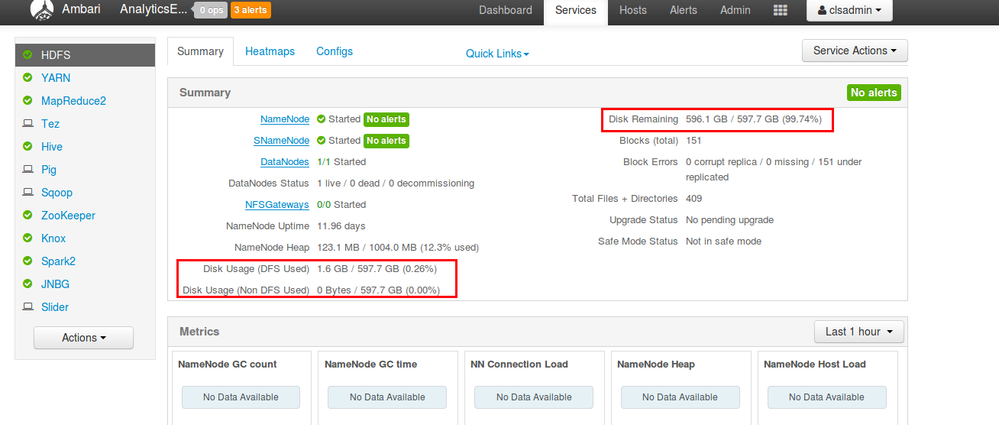
Task: Click the green check icon beside Hive
Action: (x=27, y=147)
